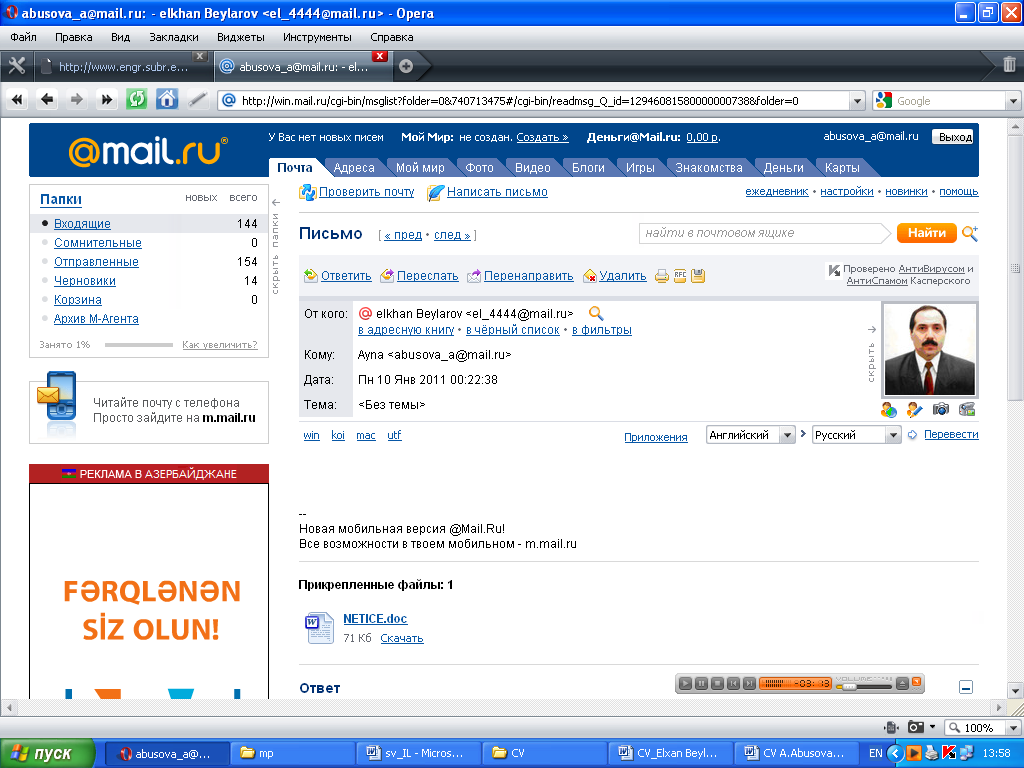Screen dimensions: 1024x768
Task: Switch to the Мой мир tab
Action: (x=420, y=168)
